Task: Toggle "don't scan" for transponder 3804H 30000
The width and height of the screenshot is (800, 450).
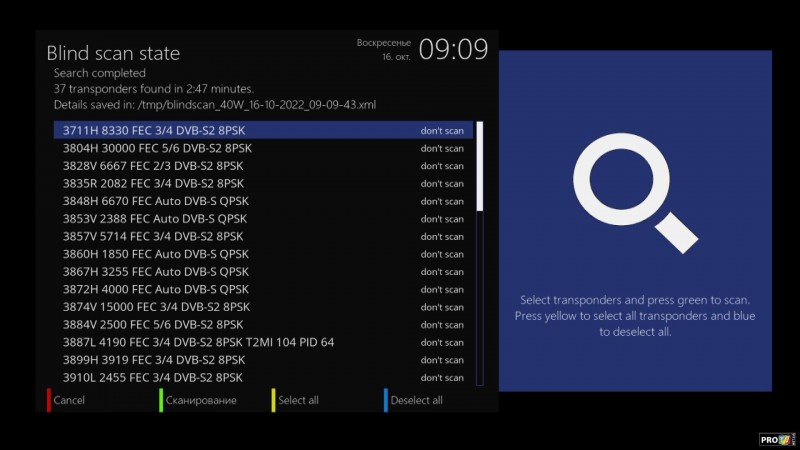Action: (441, 148)
